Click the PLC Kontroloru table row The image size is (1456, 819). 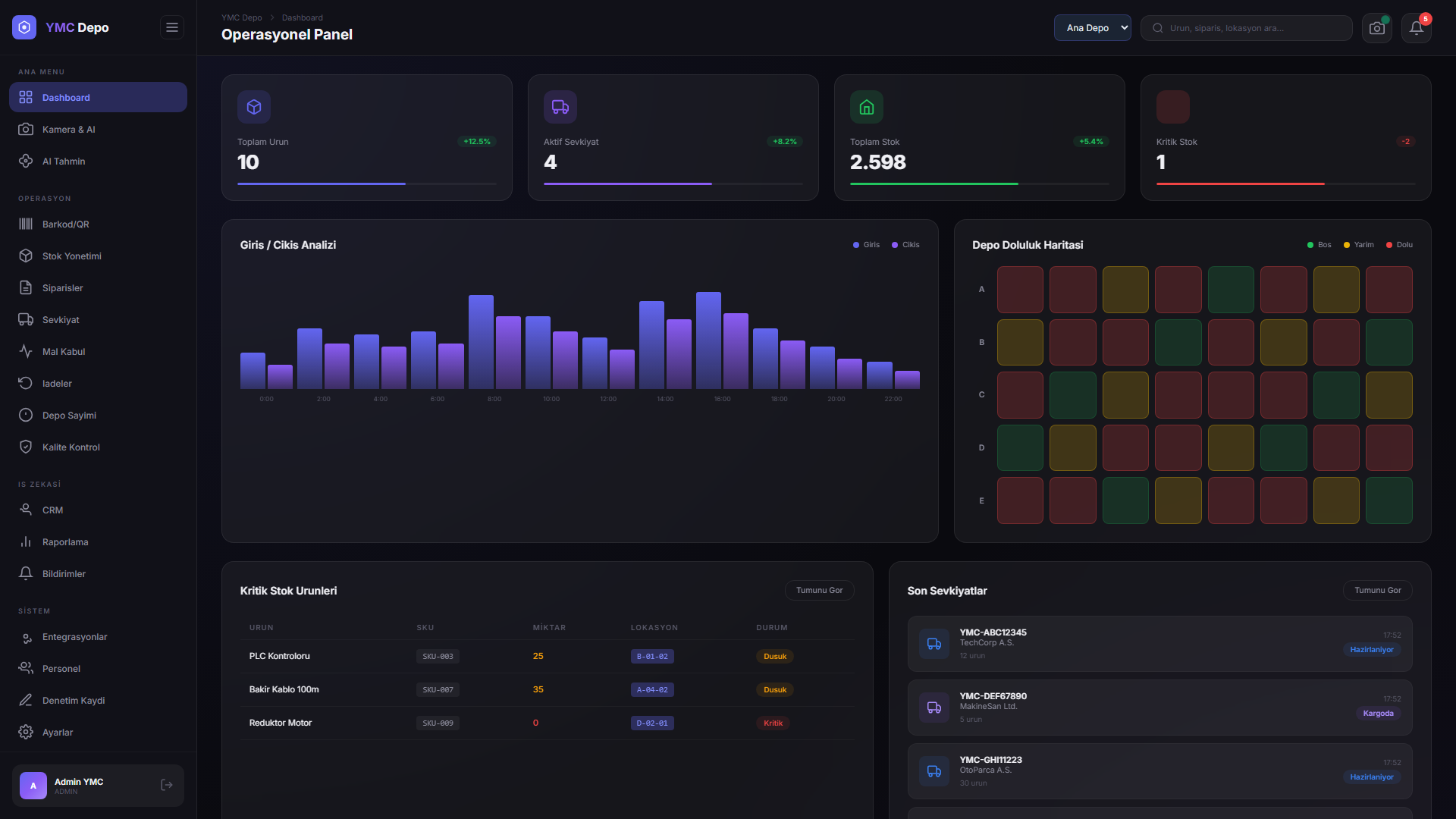(x=547, y=656)
